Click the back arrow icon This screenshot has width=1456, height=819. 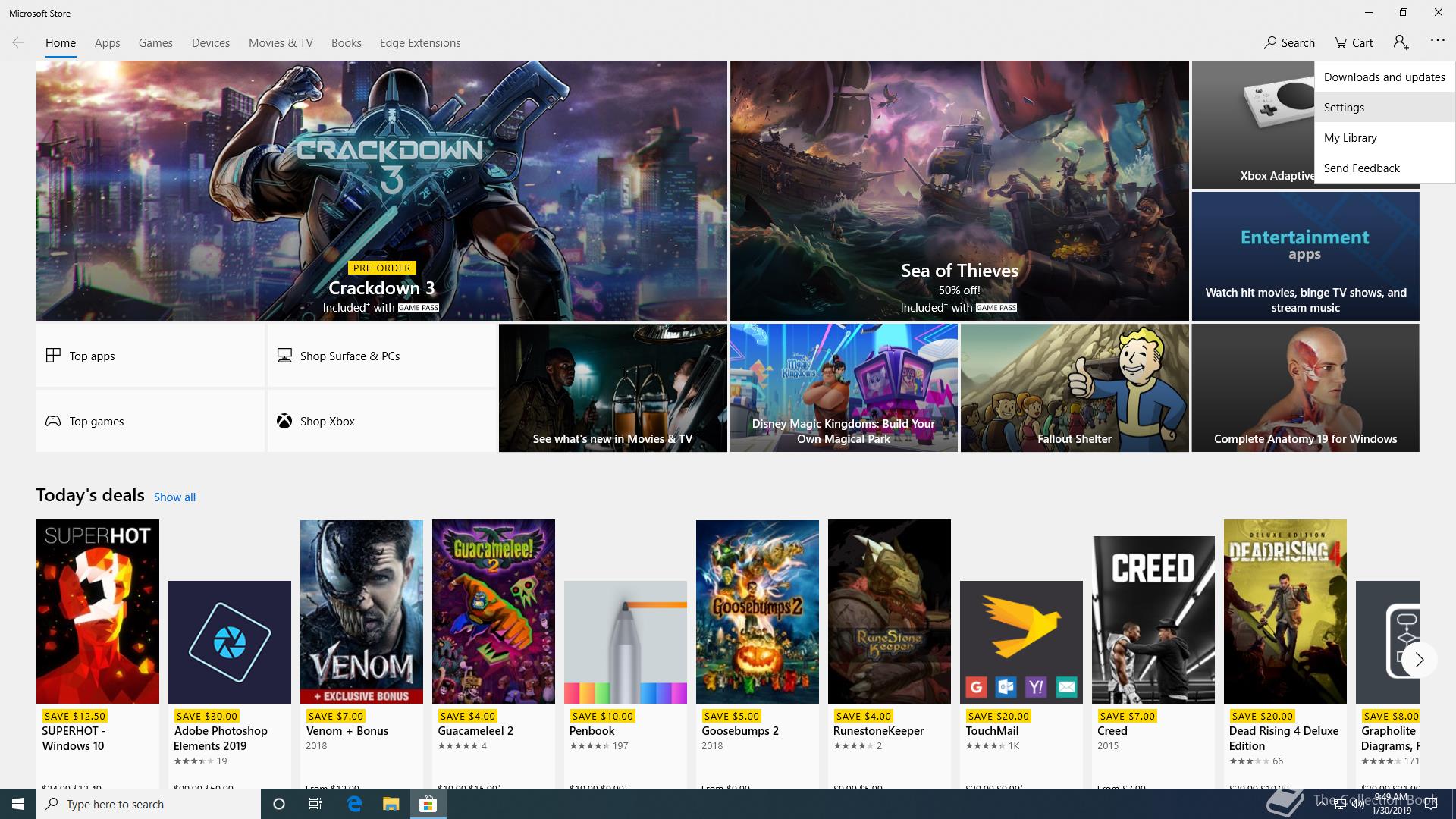pos(18,42)
